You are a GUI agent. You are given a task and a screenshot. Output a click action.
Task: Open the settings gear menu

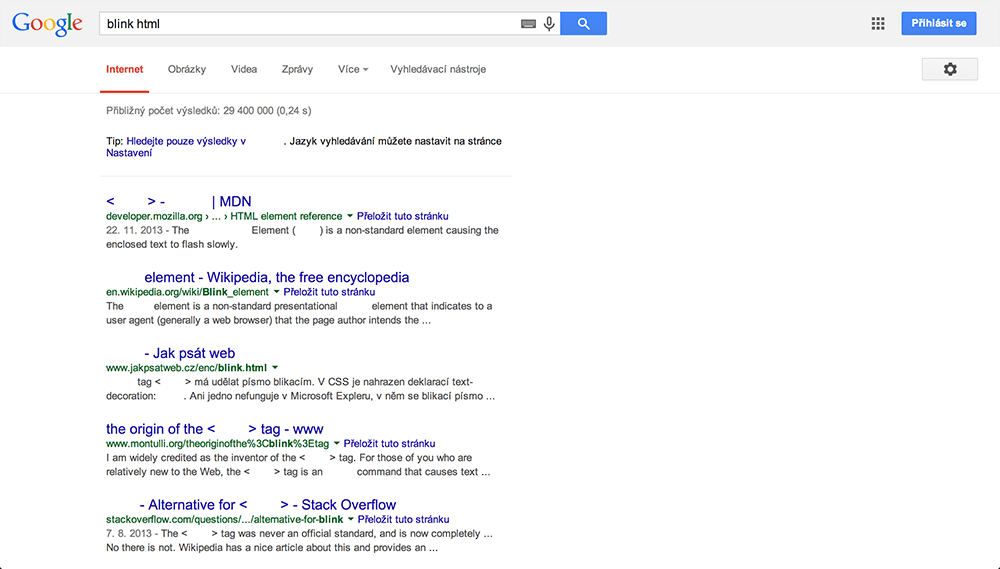(950, 69)
